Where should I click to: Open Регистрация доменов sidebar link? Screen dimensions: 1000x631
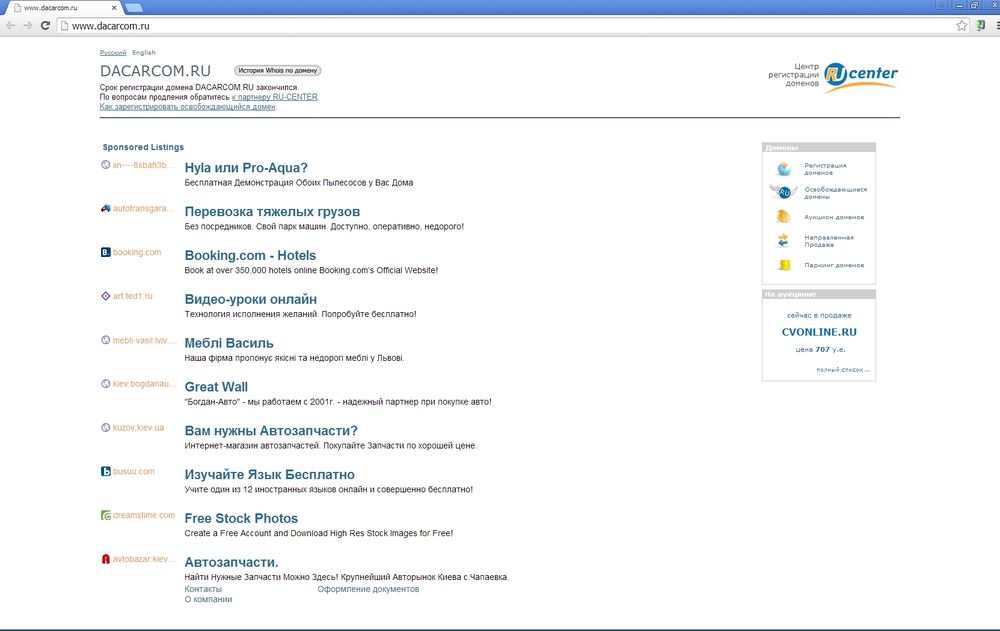click(x=825, y=168)
